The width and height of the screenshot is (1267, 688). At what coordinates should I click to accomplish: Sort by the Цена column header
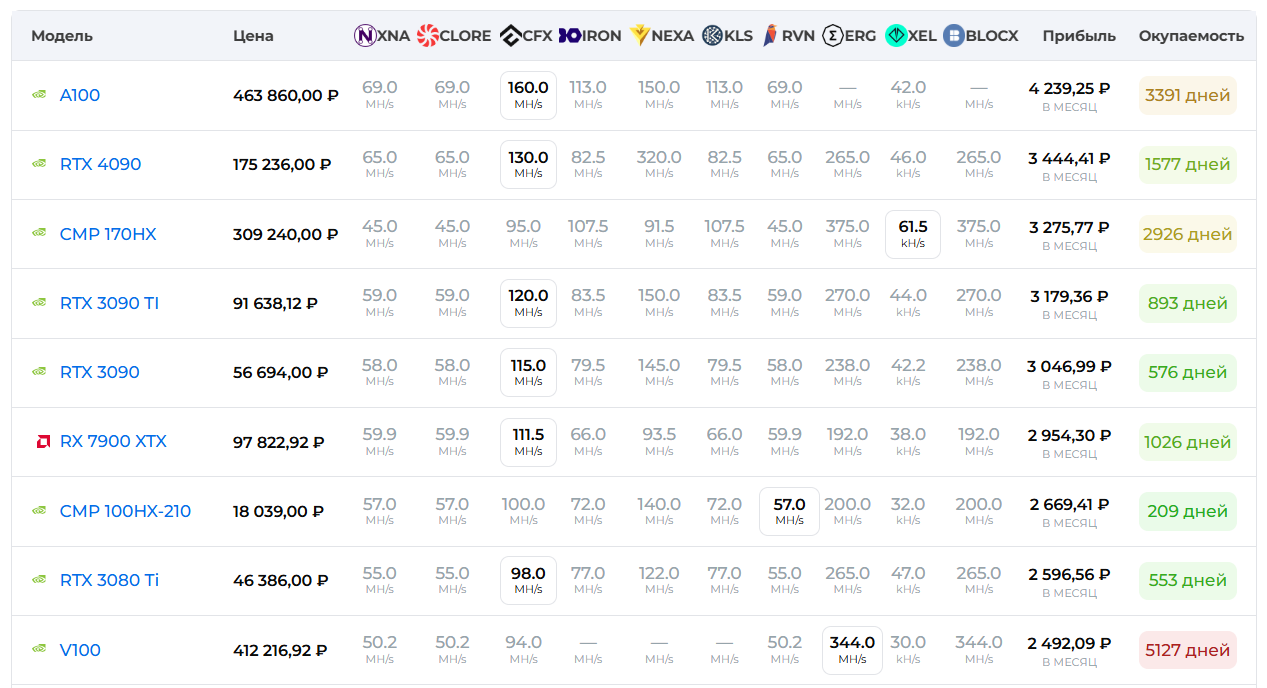(253, 36)
